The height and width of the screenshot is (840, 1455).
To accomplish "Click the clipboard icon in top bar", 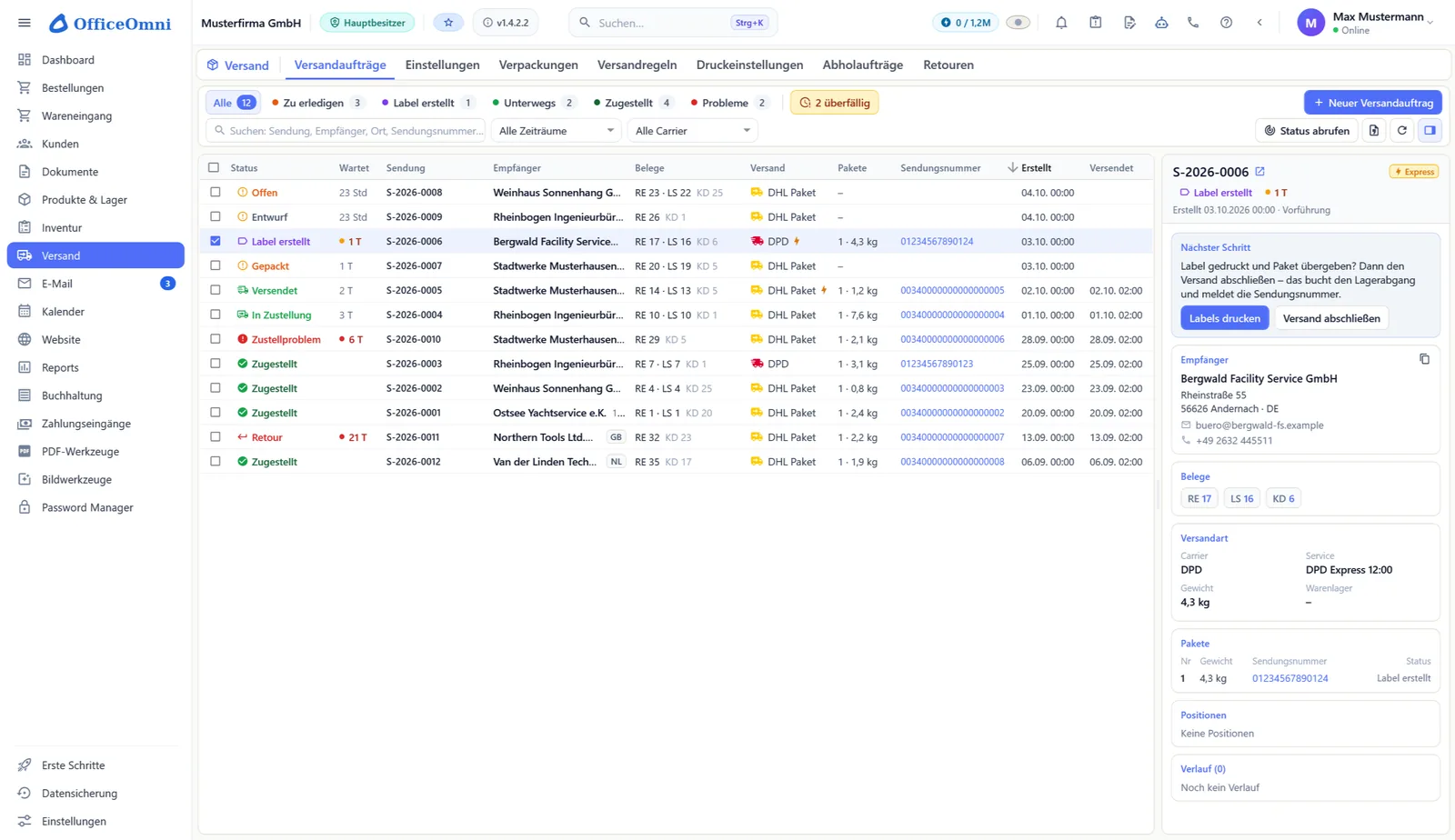I will click(1095, 23).
